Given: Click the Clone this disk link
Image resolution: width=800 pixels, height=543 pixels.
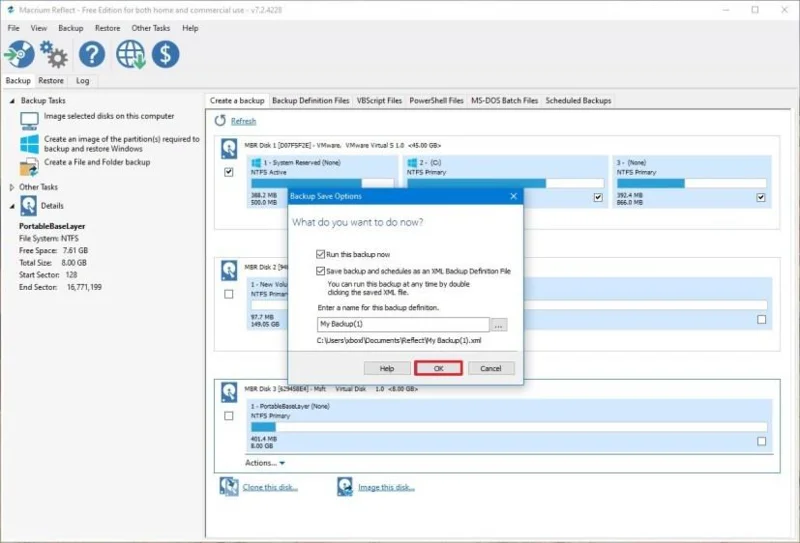Looking at the screenshot, I should pos(270,487).
